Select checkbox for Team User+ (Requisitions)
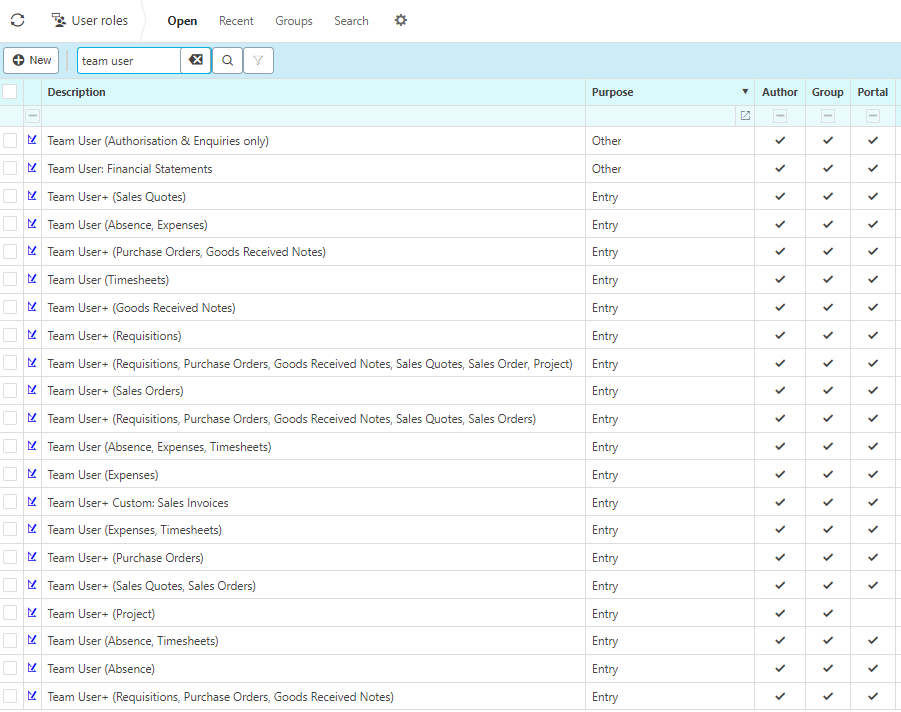The image size is (901, 712). click(10, 335)
